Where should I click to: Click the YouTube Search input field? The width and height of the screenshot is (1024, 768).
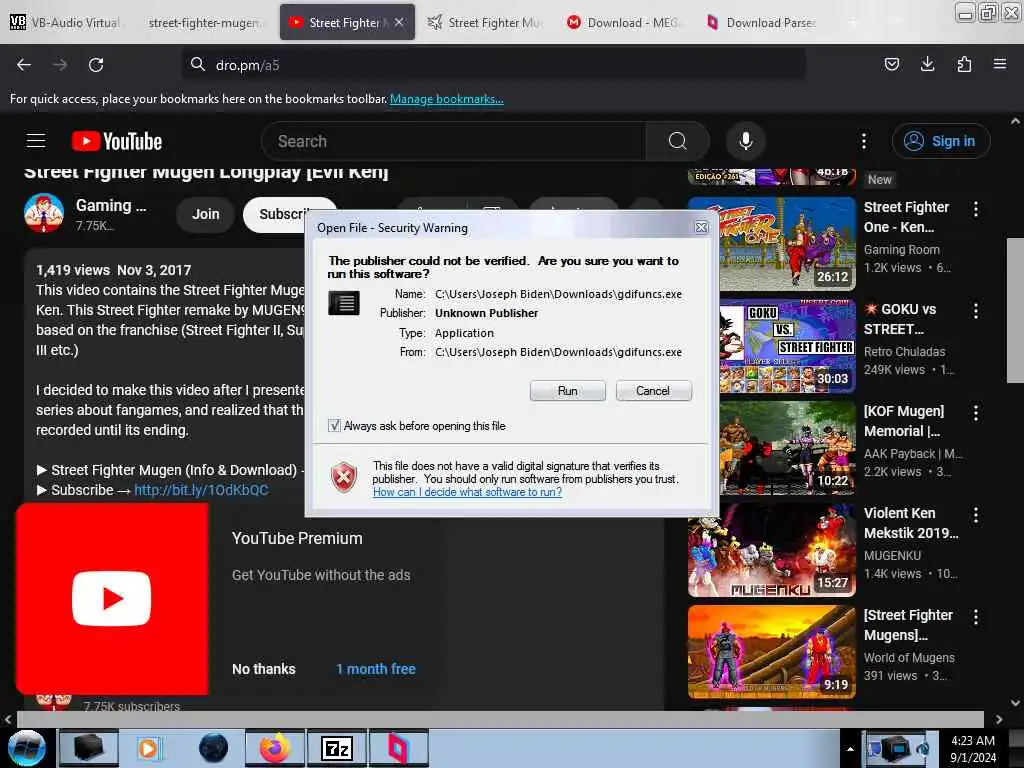click(x=454, y=141)
